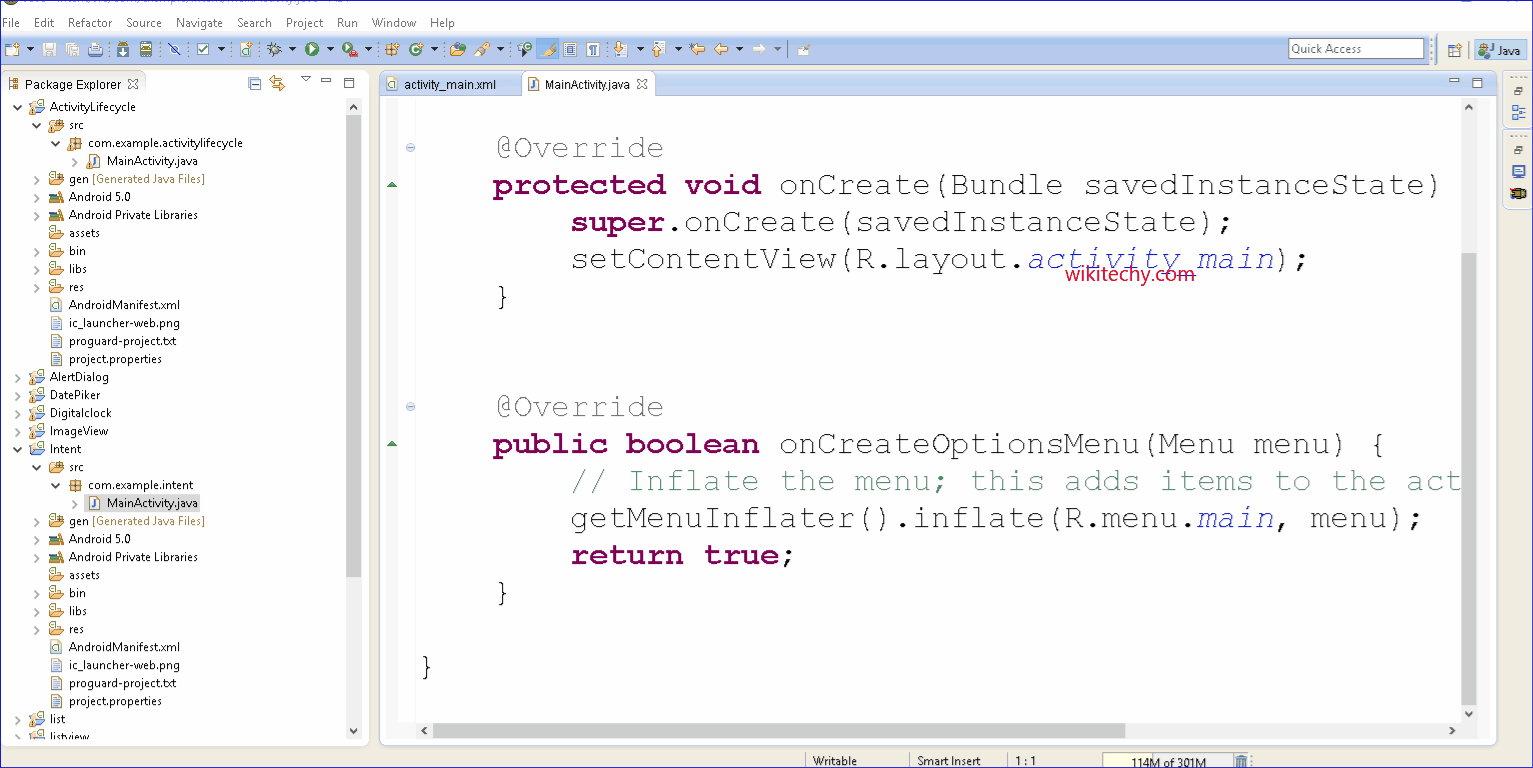Image resolution: width=1533 pixels, height=768 pixels.
Task: Click the New Java Class icon
Action: coord(416,49)
